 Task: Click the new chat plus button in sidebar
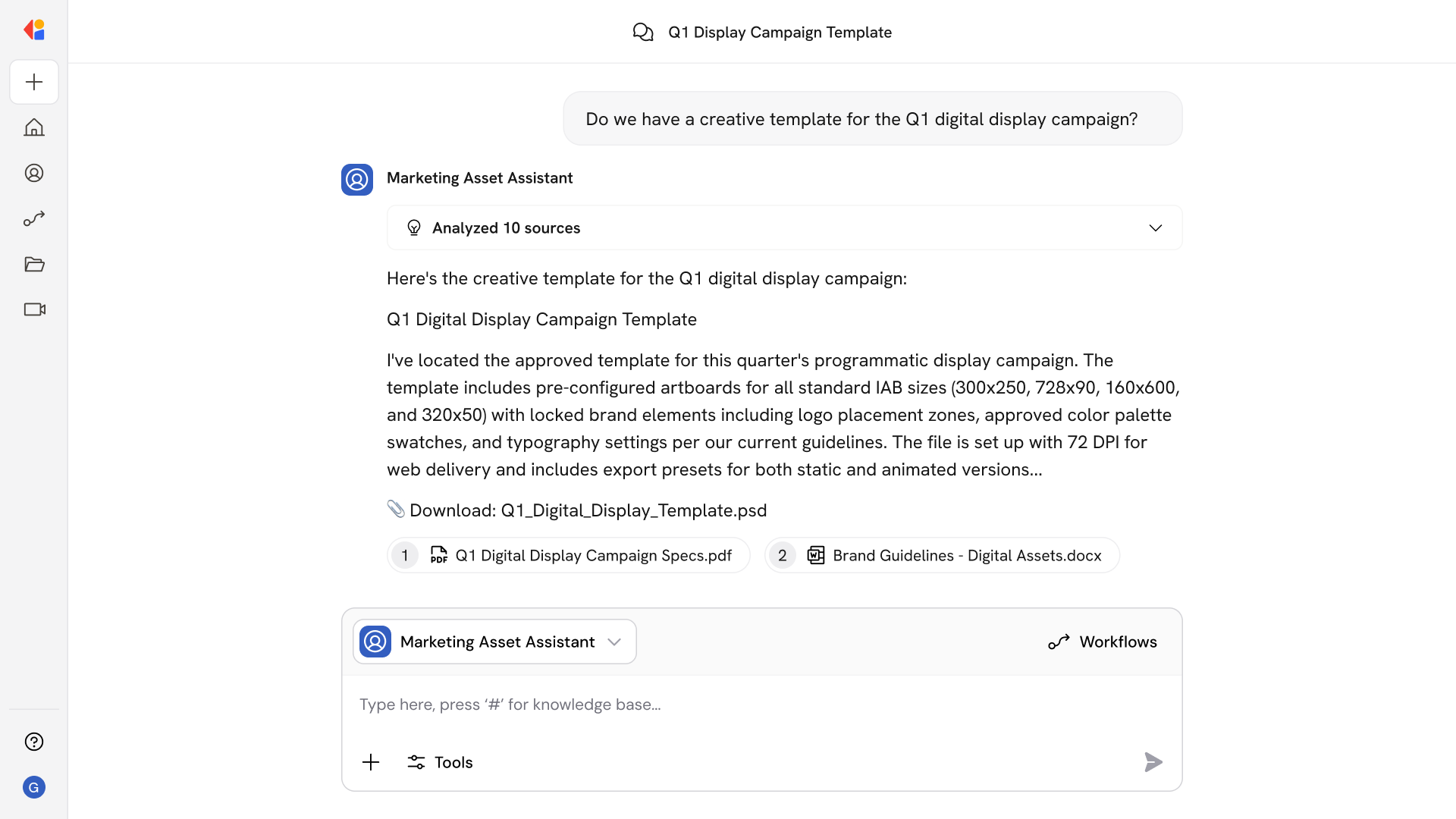click(x=34, y=82)
